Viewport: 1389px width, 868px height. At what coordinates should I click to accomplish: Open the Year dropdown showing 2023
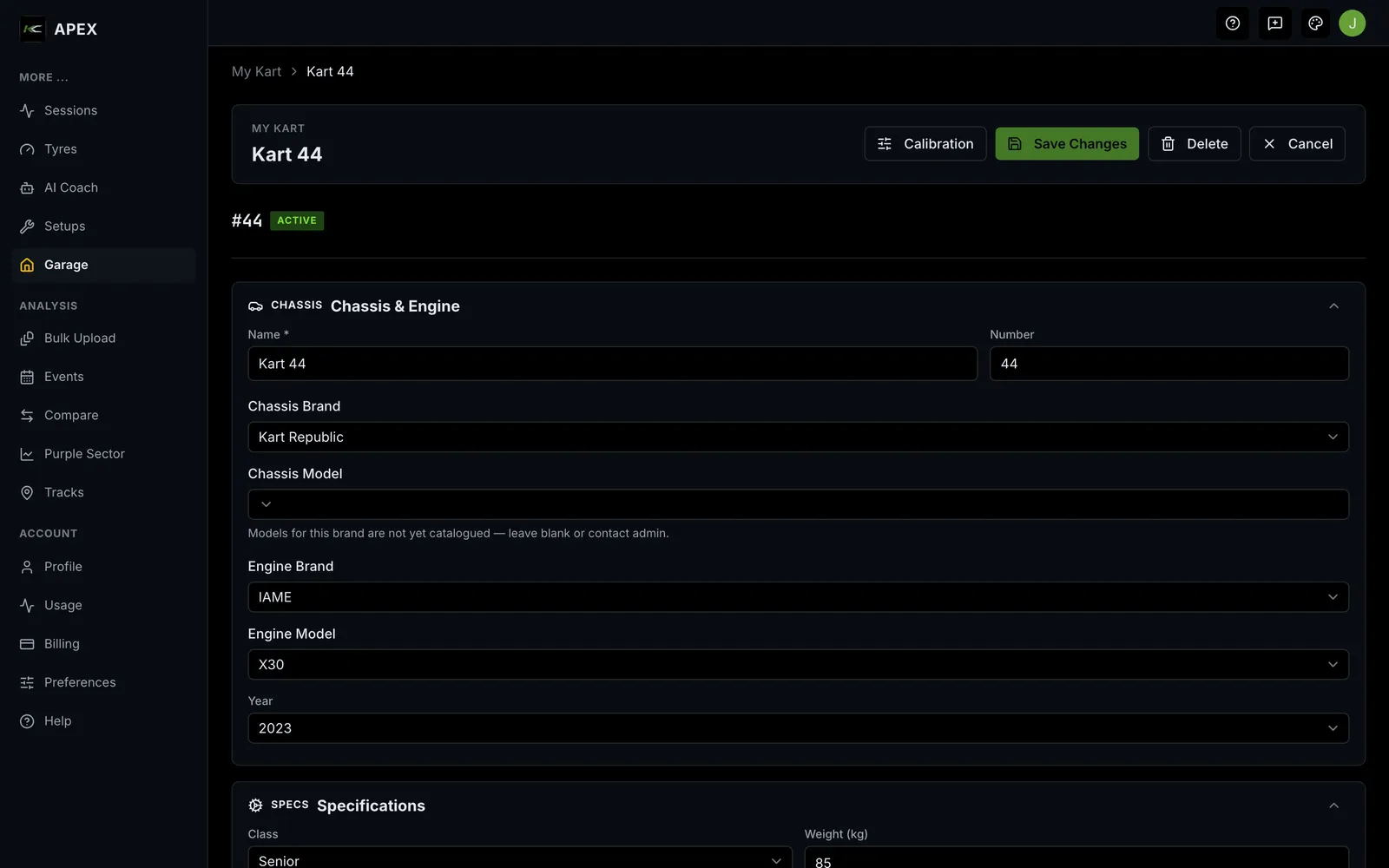click(798, 728)
